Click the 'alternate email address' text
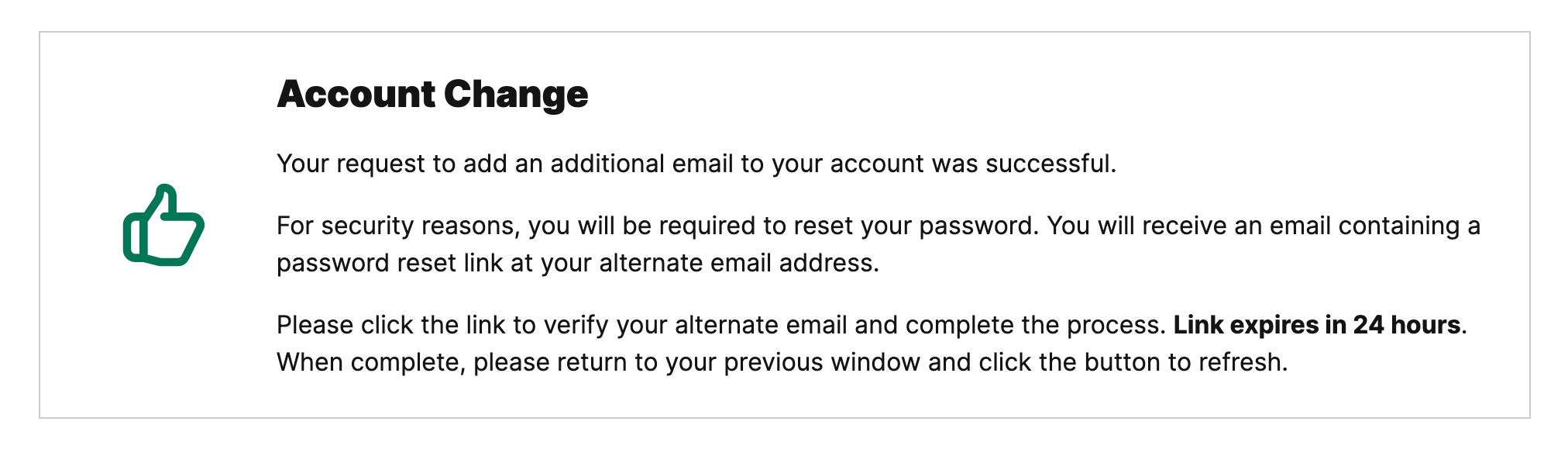The width and height of the screenshot is (1568, 456). pyautogui.click(x=739, y=263)
